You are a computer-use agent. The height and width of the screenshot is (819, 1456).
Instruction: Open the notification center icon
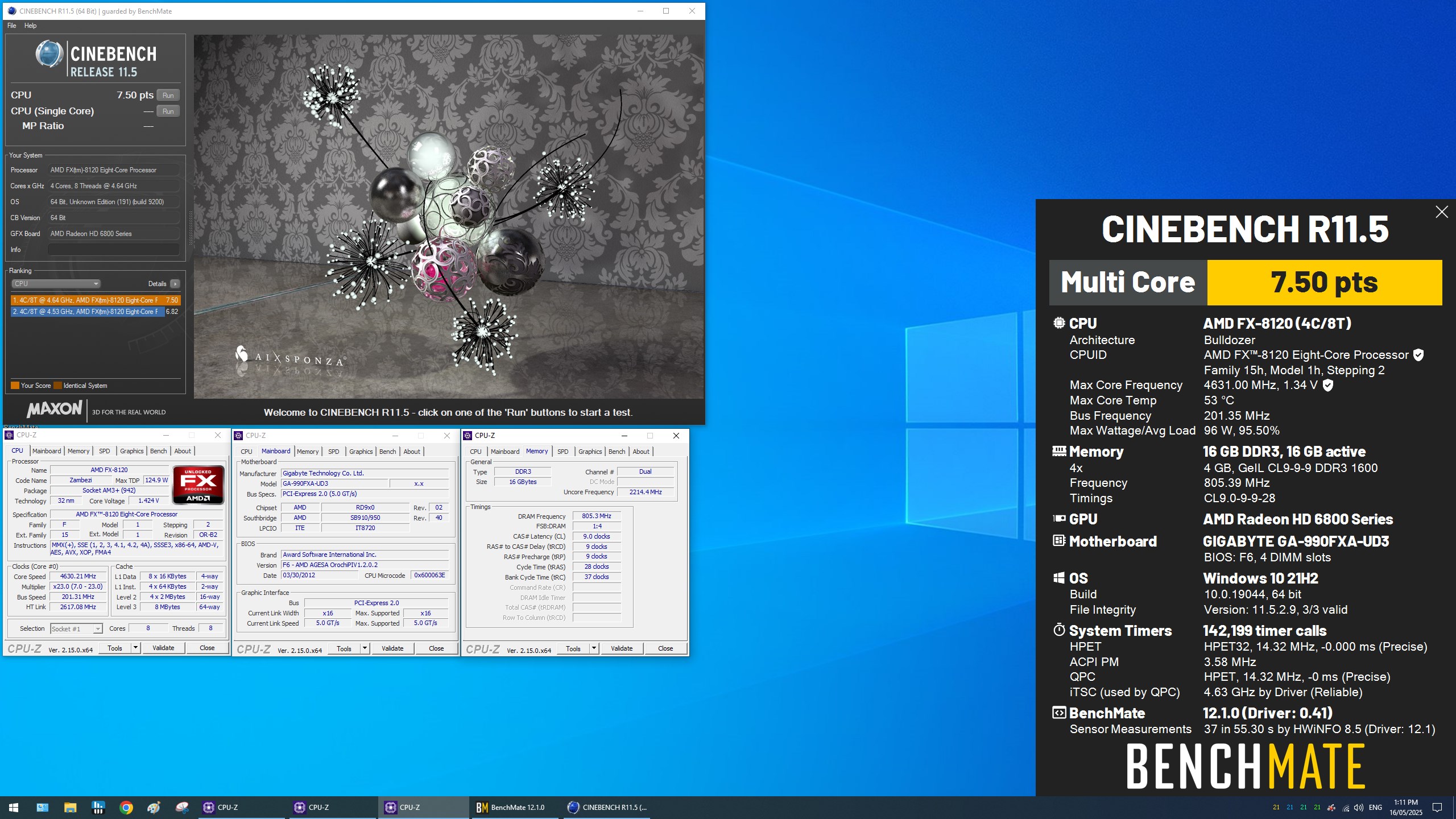click(1437, 808)
